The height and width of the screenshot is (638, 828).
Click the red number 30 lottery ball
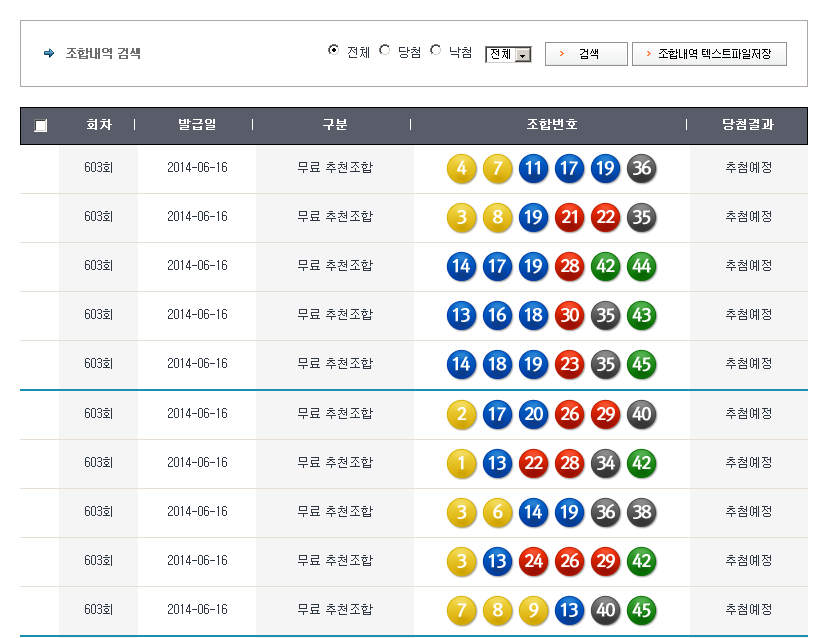569,315
